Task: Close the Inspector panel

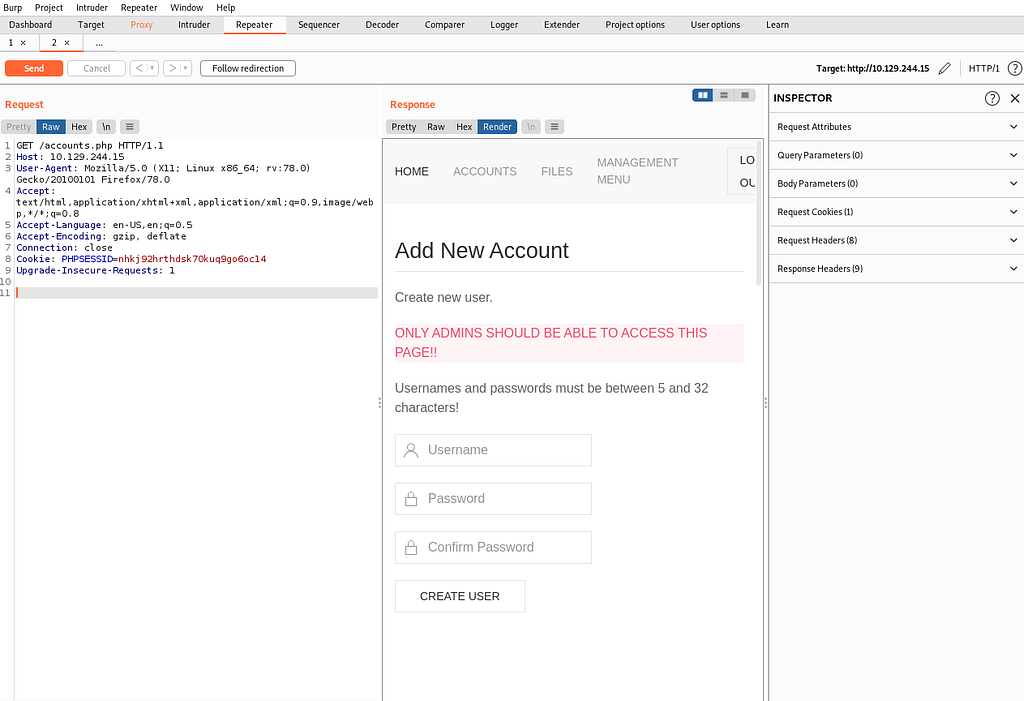Action: click(x=1015, y=98)
